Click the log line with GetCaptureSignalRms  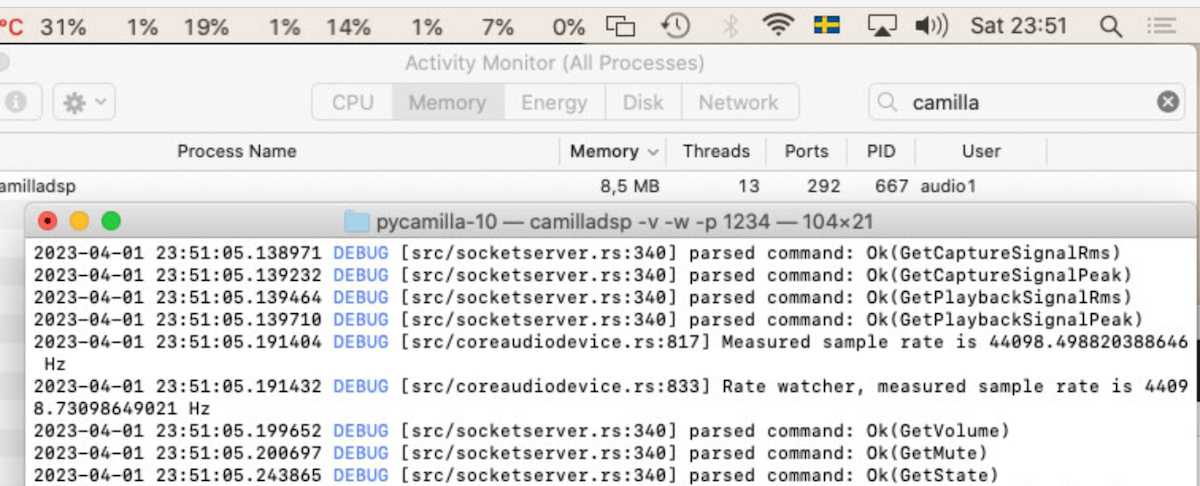578,253
